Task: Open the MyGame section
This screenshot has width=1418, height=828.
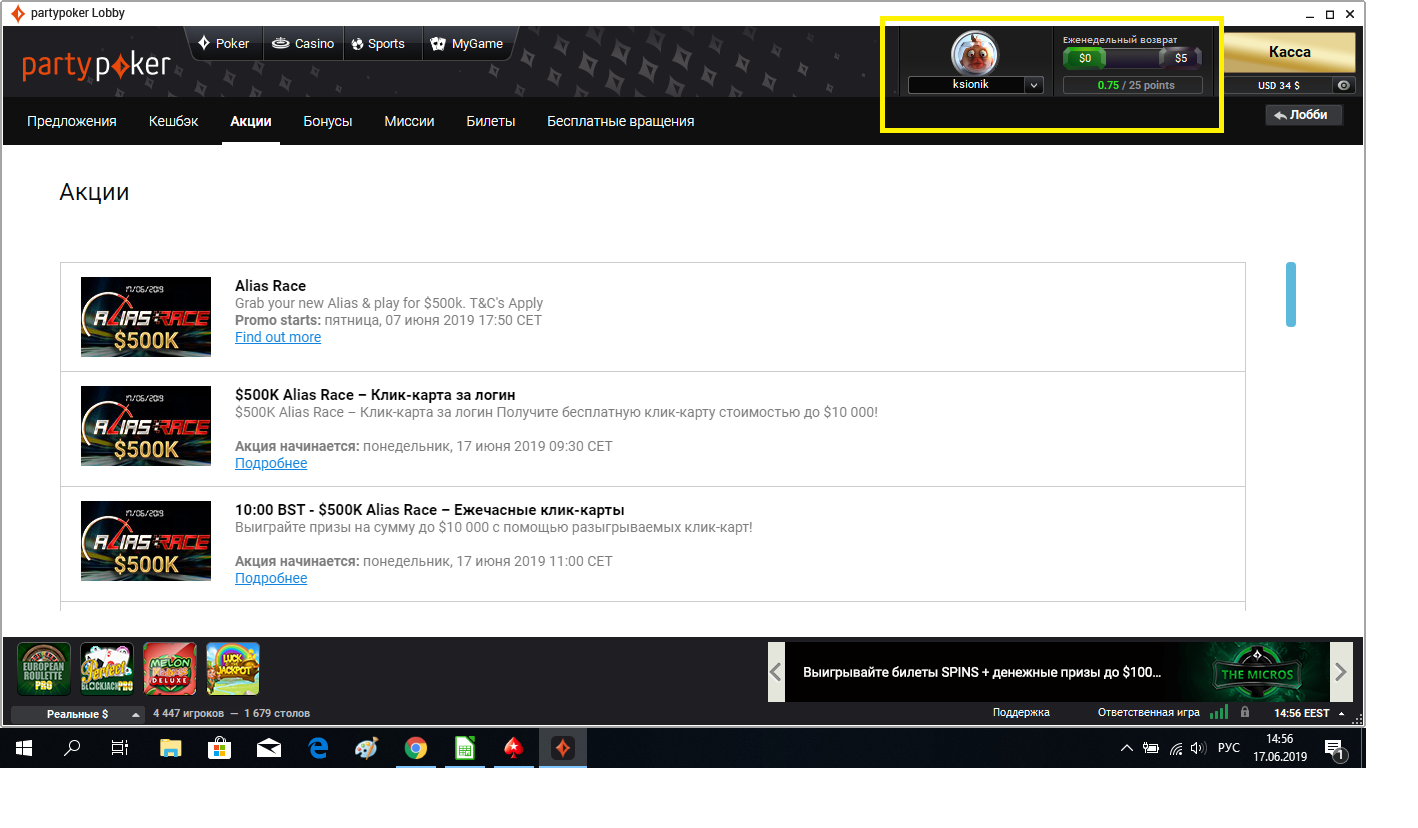Action: pyautogui.click(x=466, y=44)
